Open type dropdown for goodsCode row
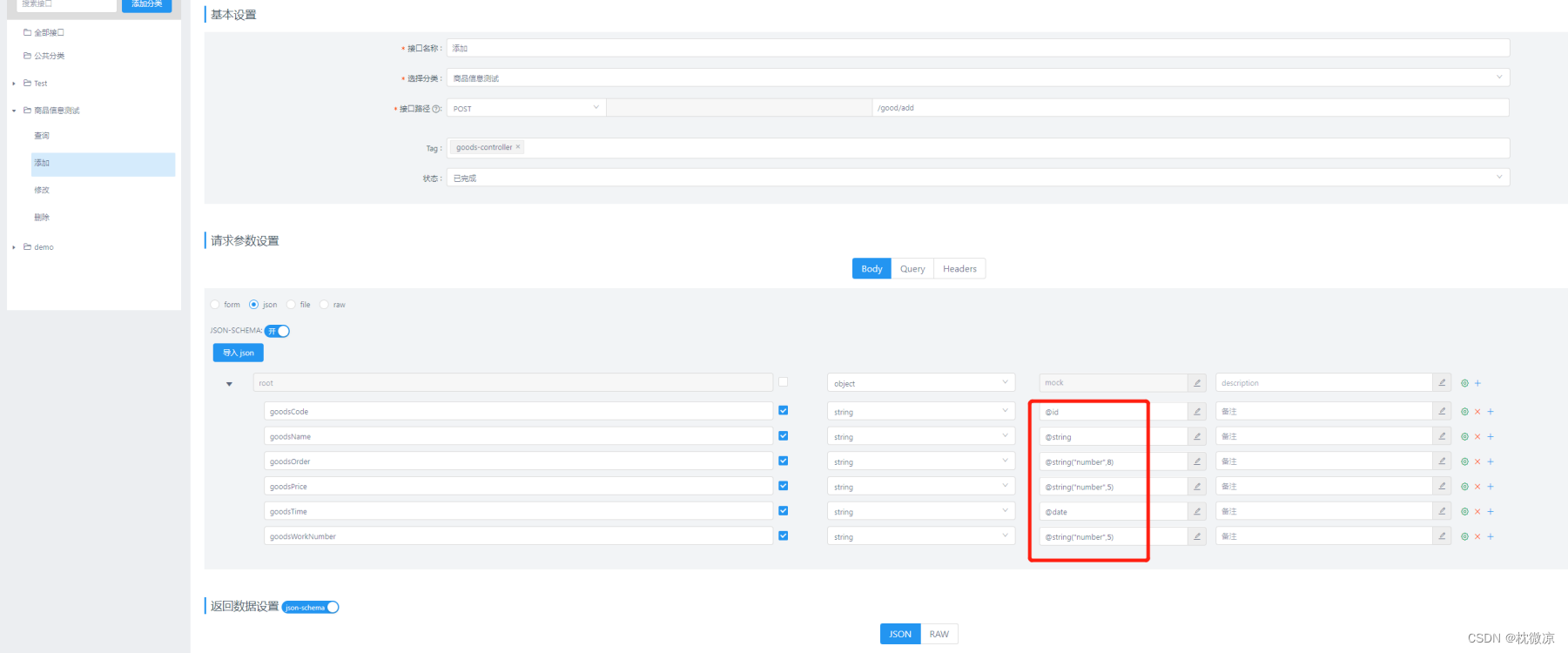Screen dimensions: 1568x653 click(x=921, y=412)
